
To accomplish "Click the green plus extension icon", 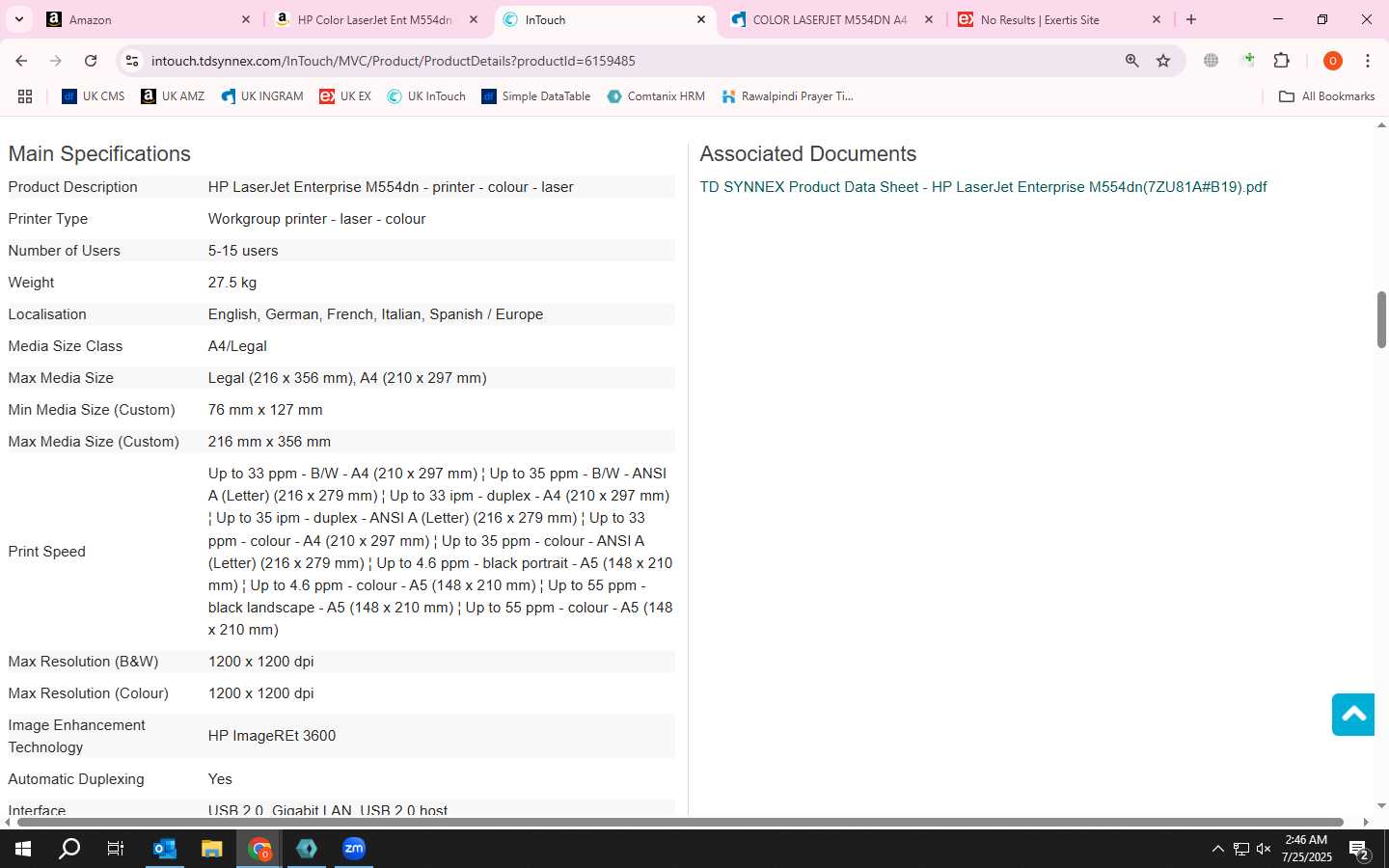I will click(1247, 61).
